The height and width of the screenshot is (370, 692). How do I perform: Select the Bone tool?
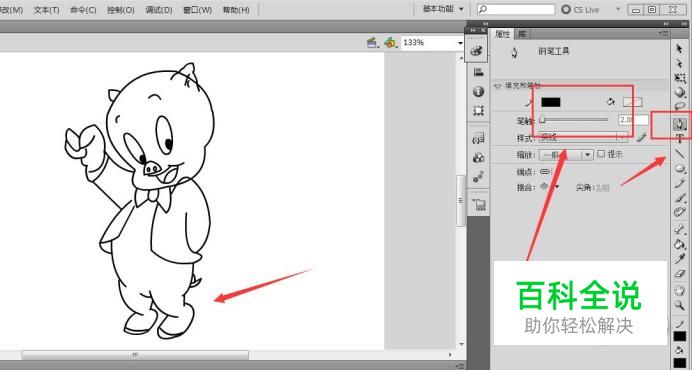[680, 229]
